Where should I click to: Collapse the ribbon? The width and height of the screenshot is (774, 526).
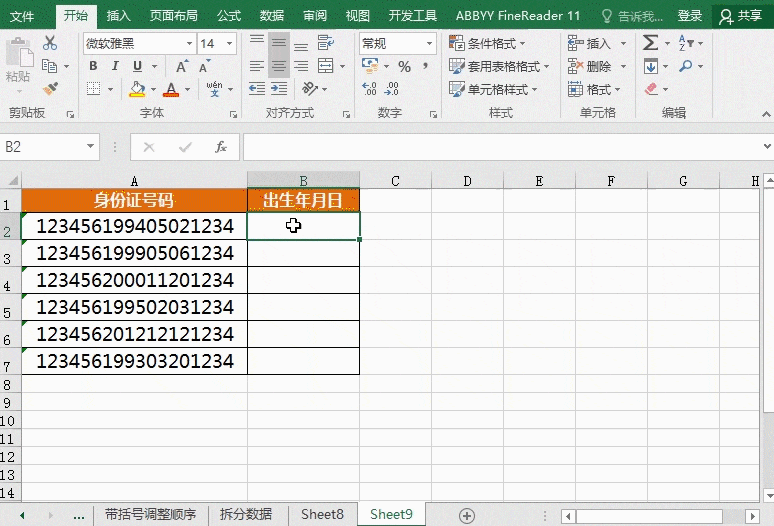coord(766,114)
